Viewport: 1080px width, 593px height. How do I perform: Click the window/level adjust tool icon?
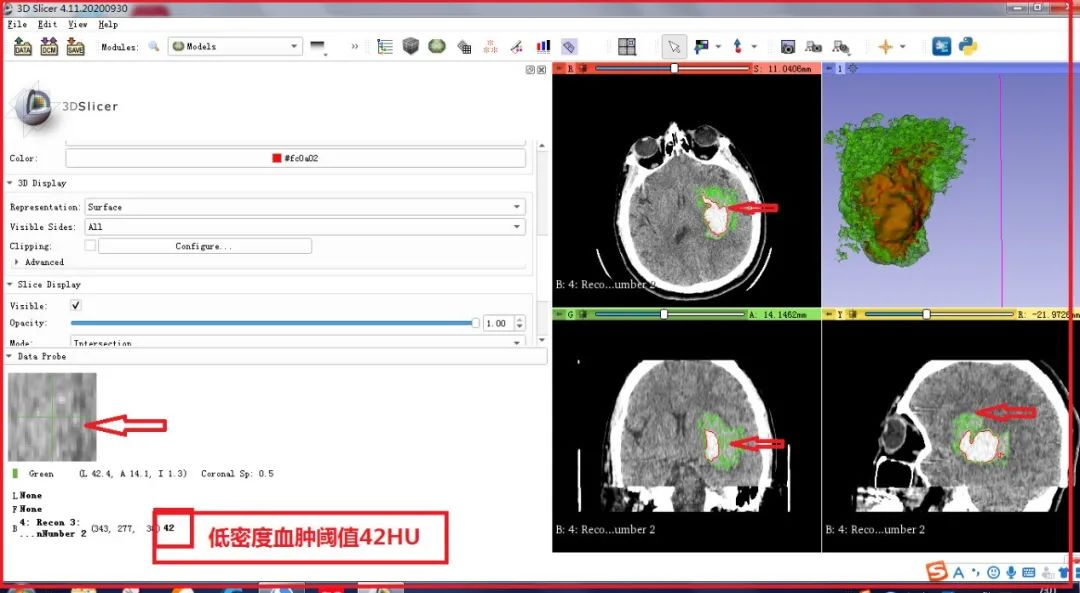702,47
